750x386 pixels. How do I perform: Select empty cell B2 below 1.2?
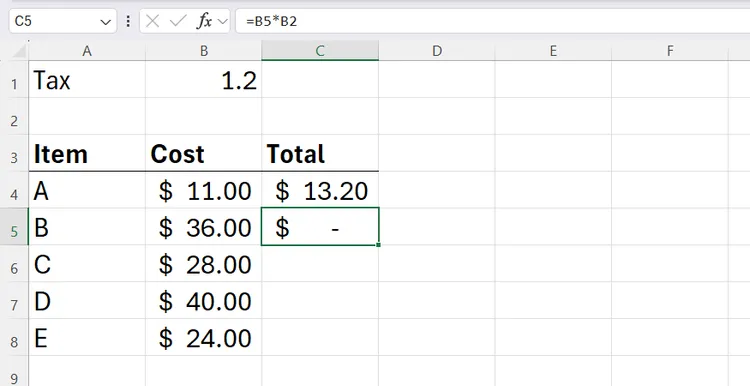pyautogui.click(x=204, y=116)
